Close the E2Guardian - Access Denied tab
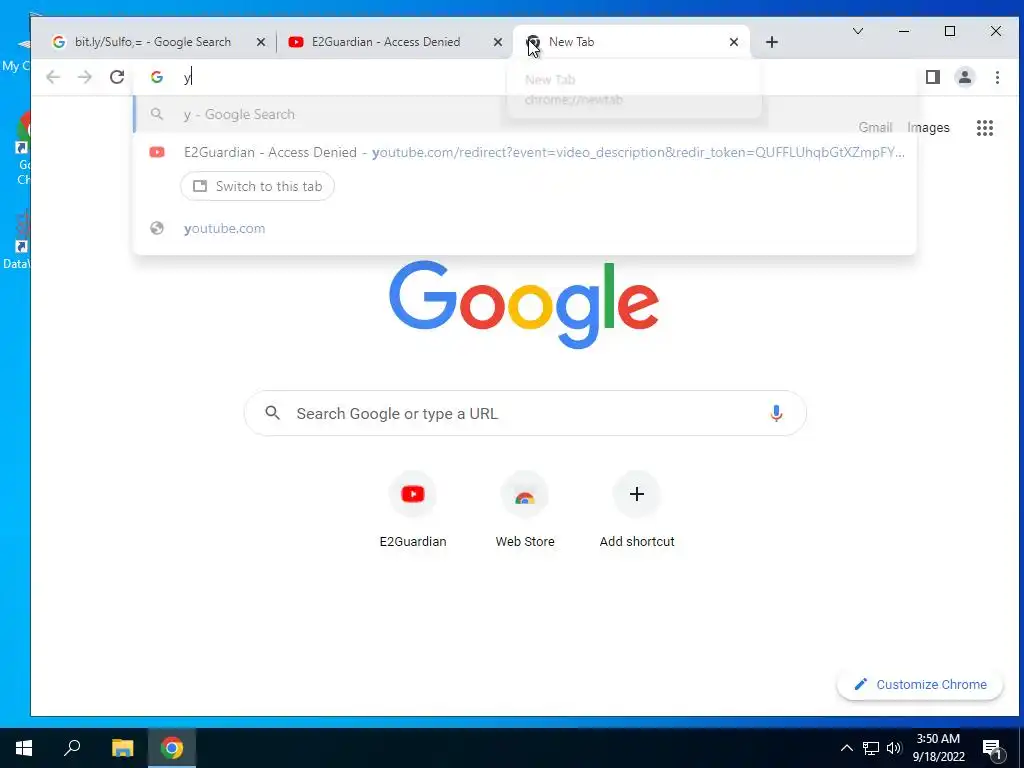 (x=498, y=42)
